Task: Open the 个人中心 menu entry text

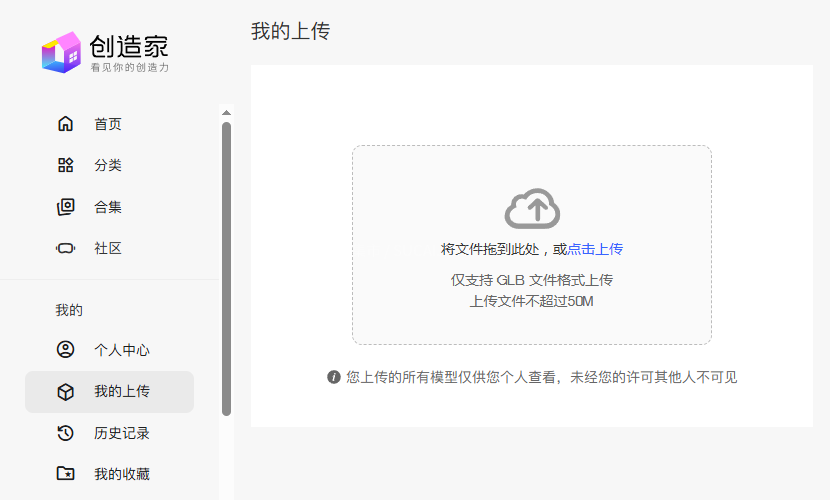Action: click(x=122, y=350)
